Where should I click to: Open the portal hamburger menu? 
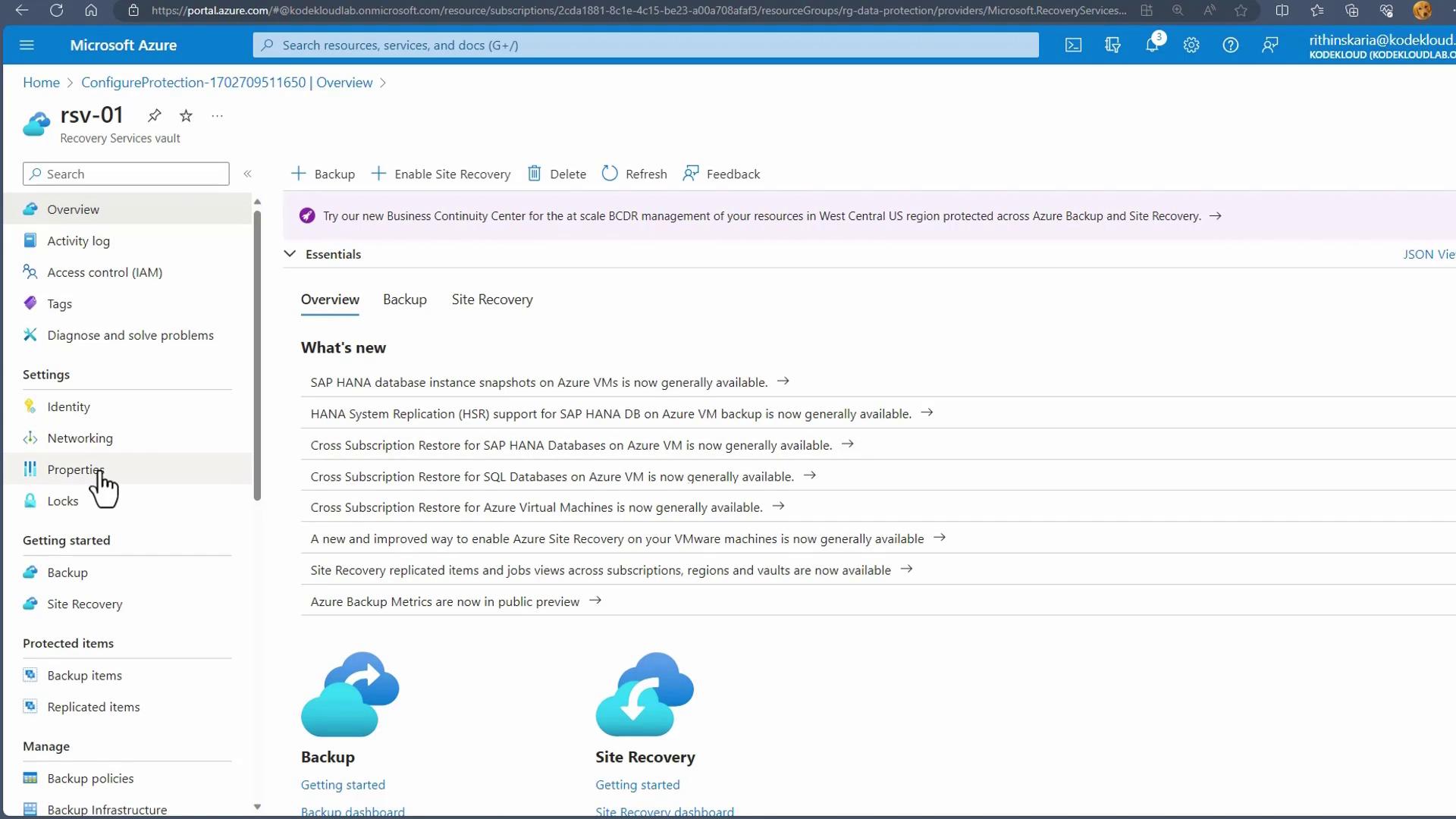(27, 45)
